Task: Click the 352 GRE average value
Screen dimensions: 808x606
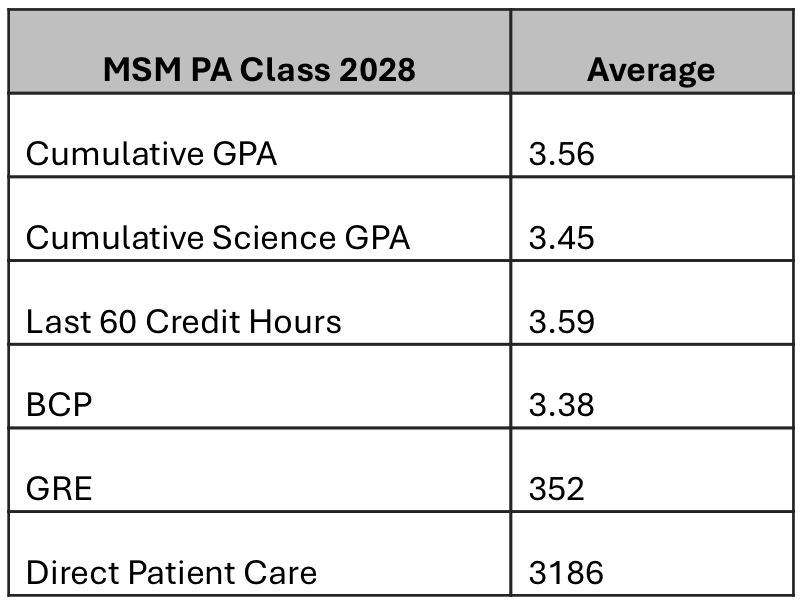Action: tap(555, 489)
